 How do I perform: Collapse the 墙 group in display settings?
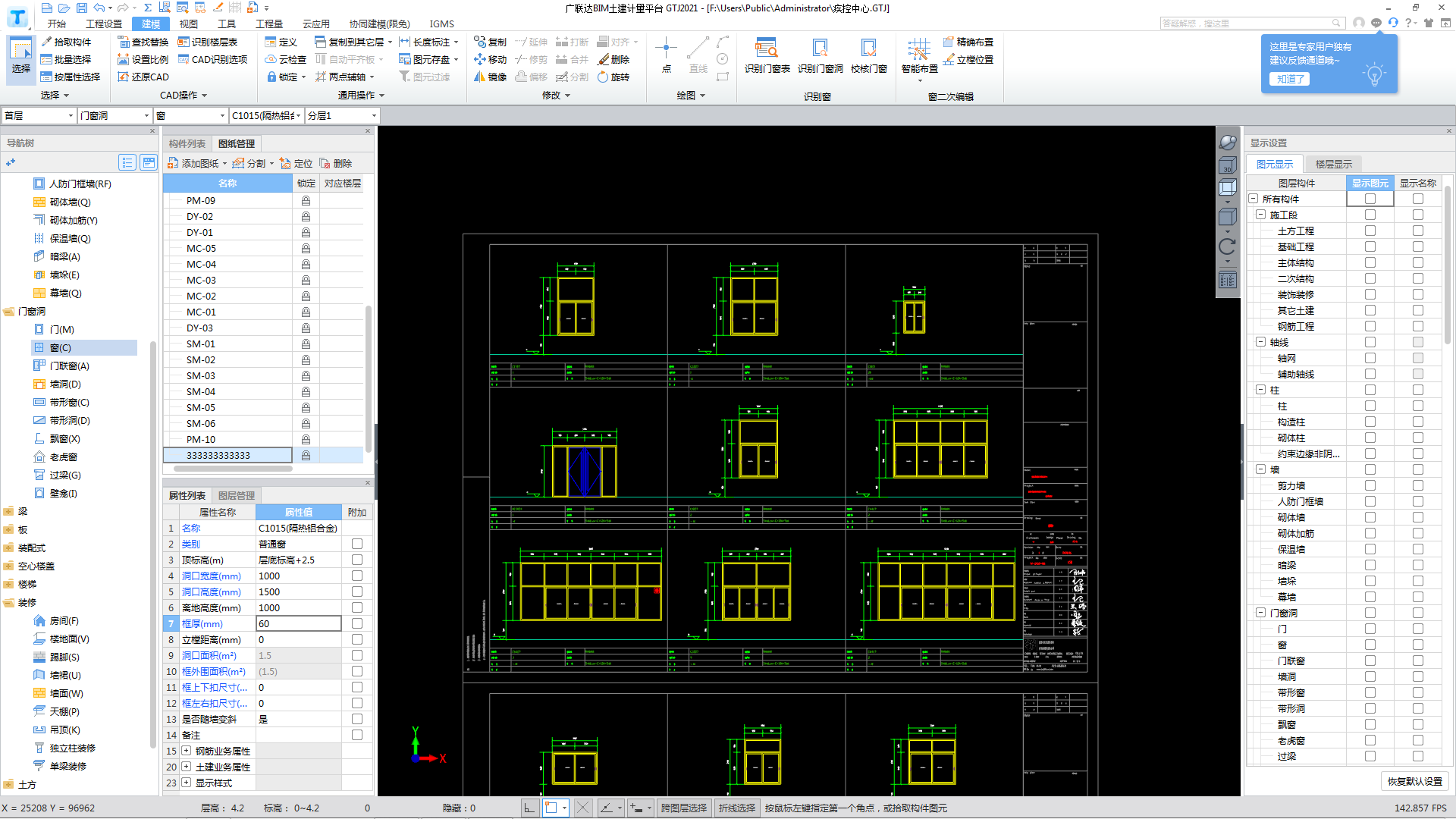point(1260,469)
